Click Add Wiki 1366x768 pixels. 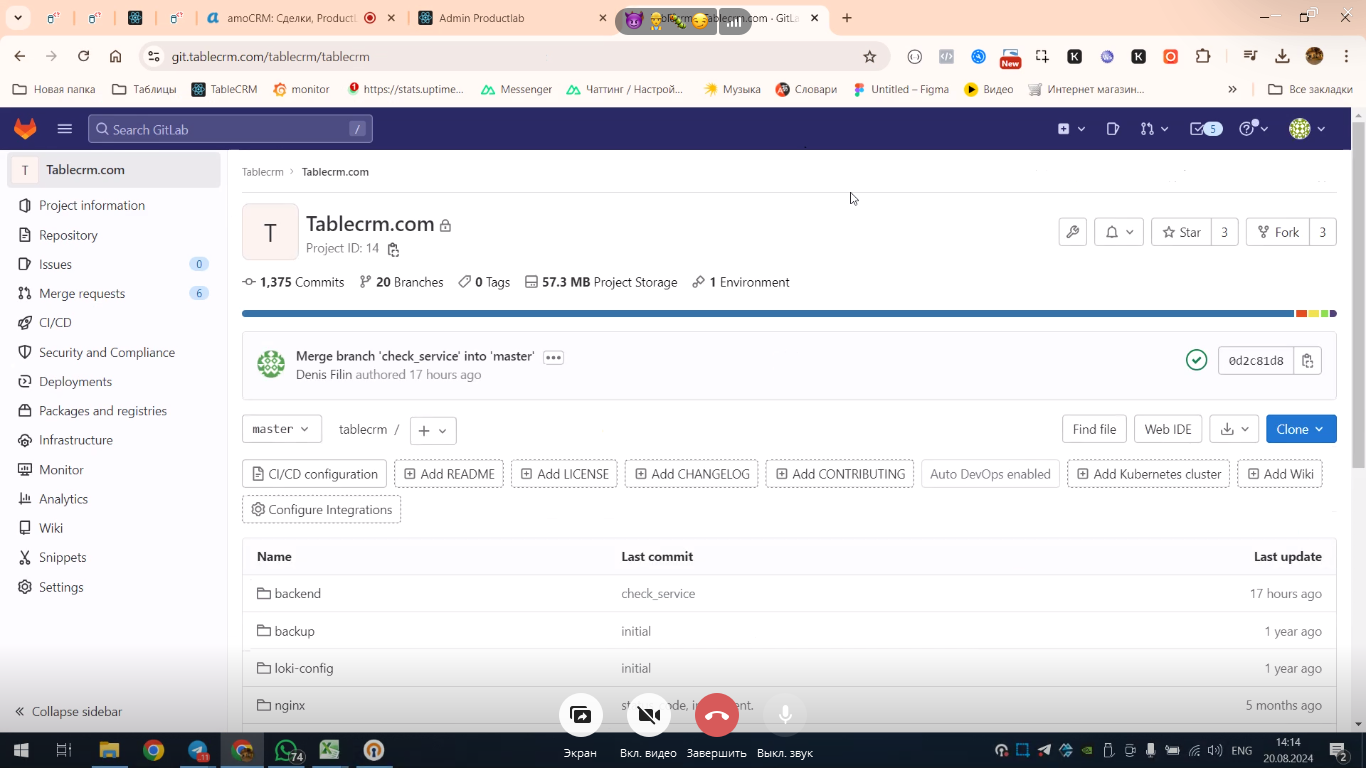1280,474
